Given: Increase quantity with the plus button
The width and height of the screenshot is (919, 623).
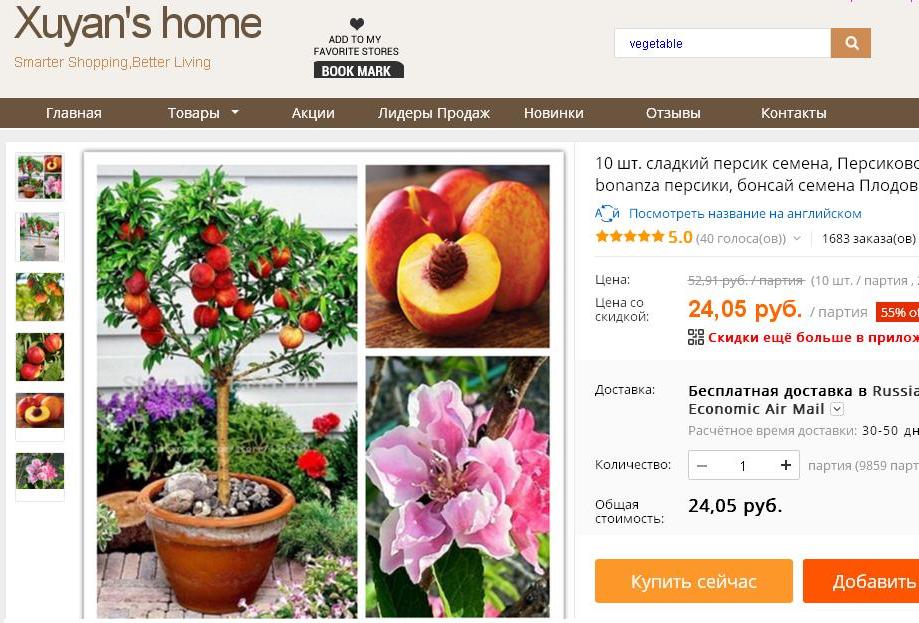Looking at the screenshot, I should tap(786, 465).
